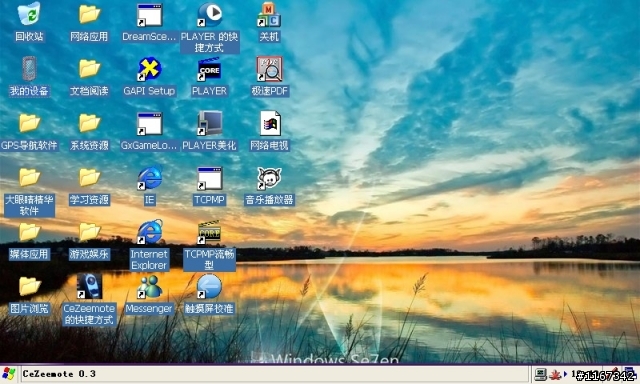640x384 pixels.
Task: Click the computer network tray icon
Action: [x=540, y=374]
